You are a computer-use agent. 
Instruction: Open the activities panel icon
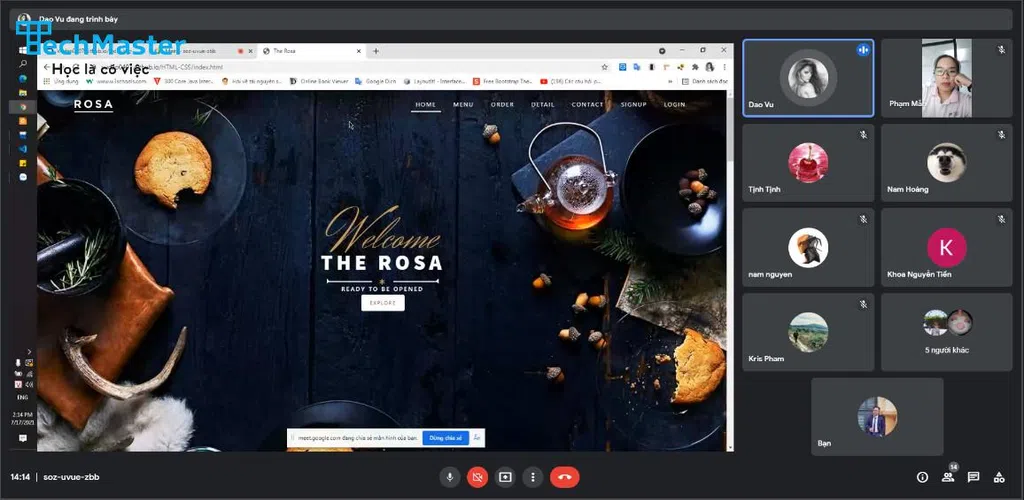coord(999,477)
